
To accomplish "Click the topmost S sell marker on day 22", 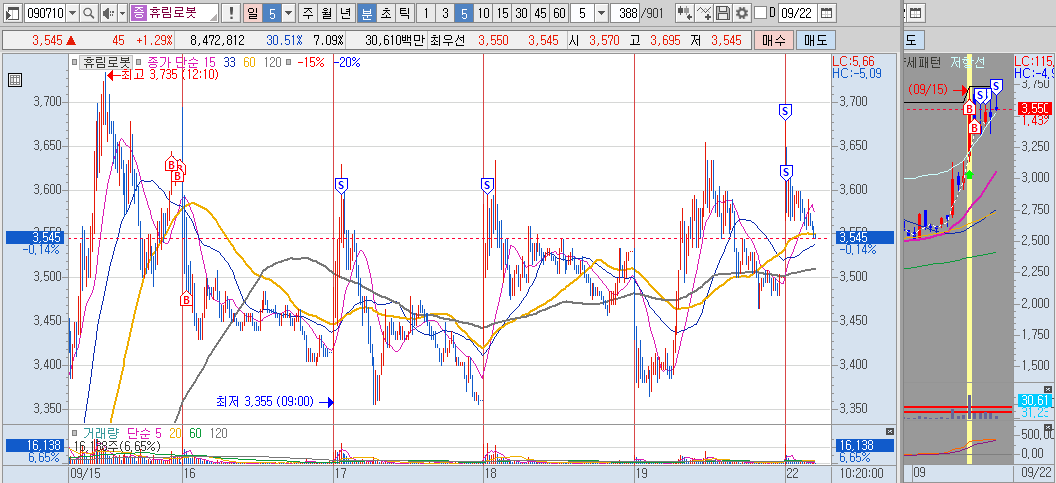I will [x=785, y=112].
